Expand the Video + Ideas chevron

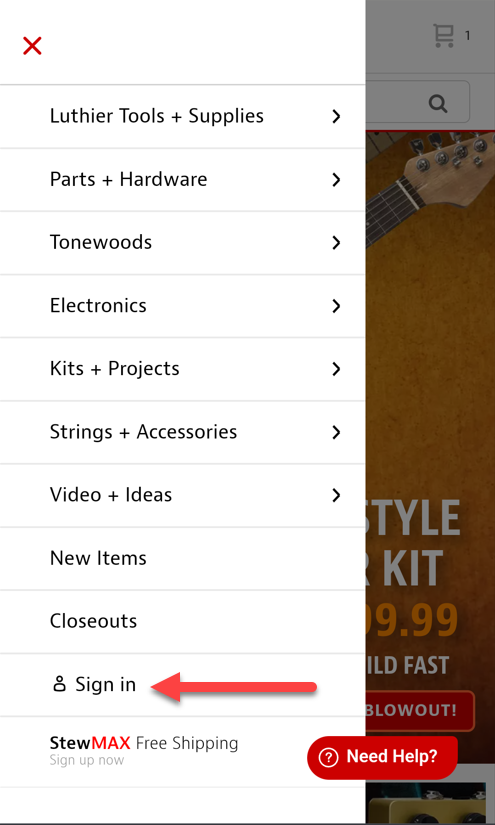[x=336, y=495]
